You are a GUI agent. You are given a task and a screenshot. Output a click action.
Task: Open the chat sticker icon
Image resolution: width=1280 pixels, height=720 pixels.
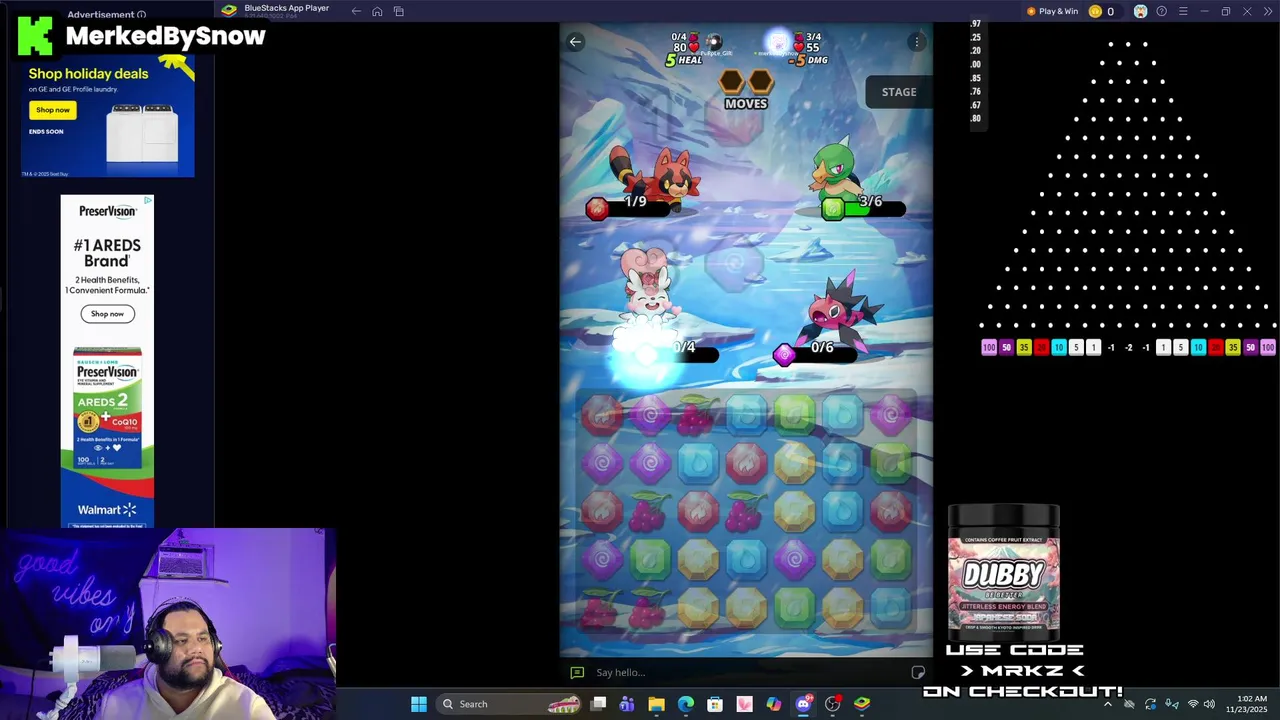click(x=918, y=672)
